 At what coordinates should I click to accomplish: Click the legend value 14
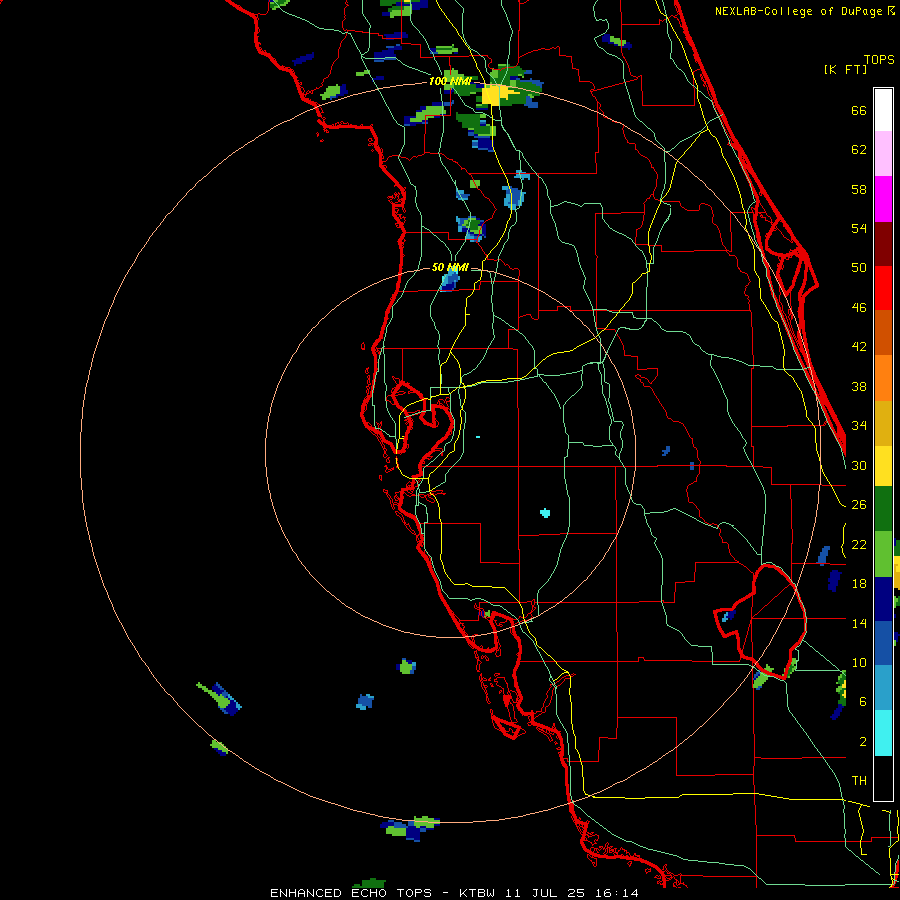click(859, 623)
